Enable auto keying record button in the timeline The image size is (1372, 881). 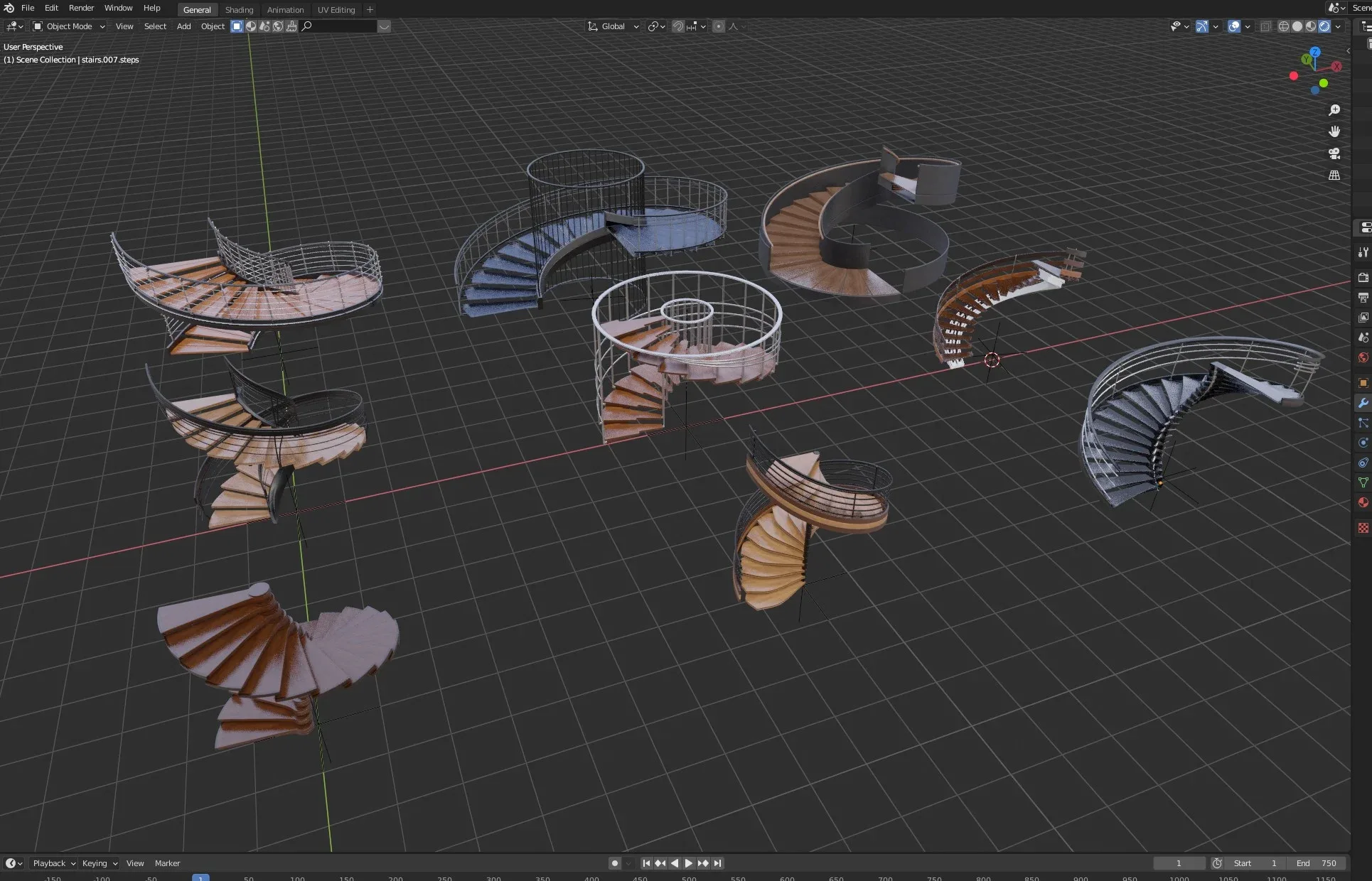click(614, 863)
